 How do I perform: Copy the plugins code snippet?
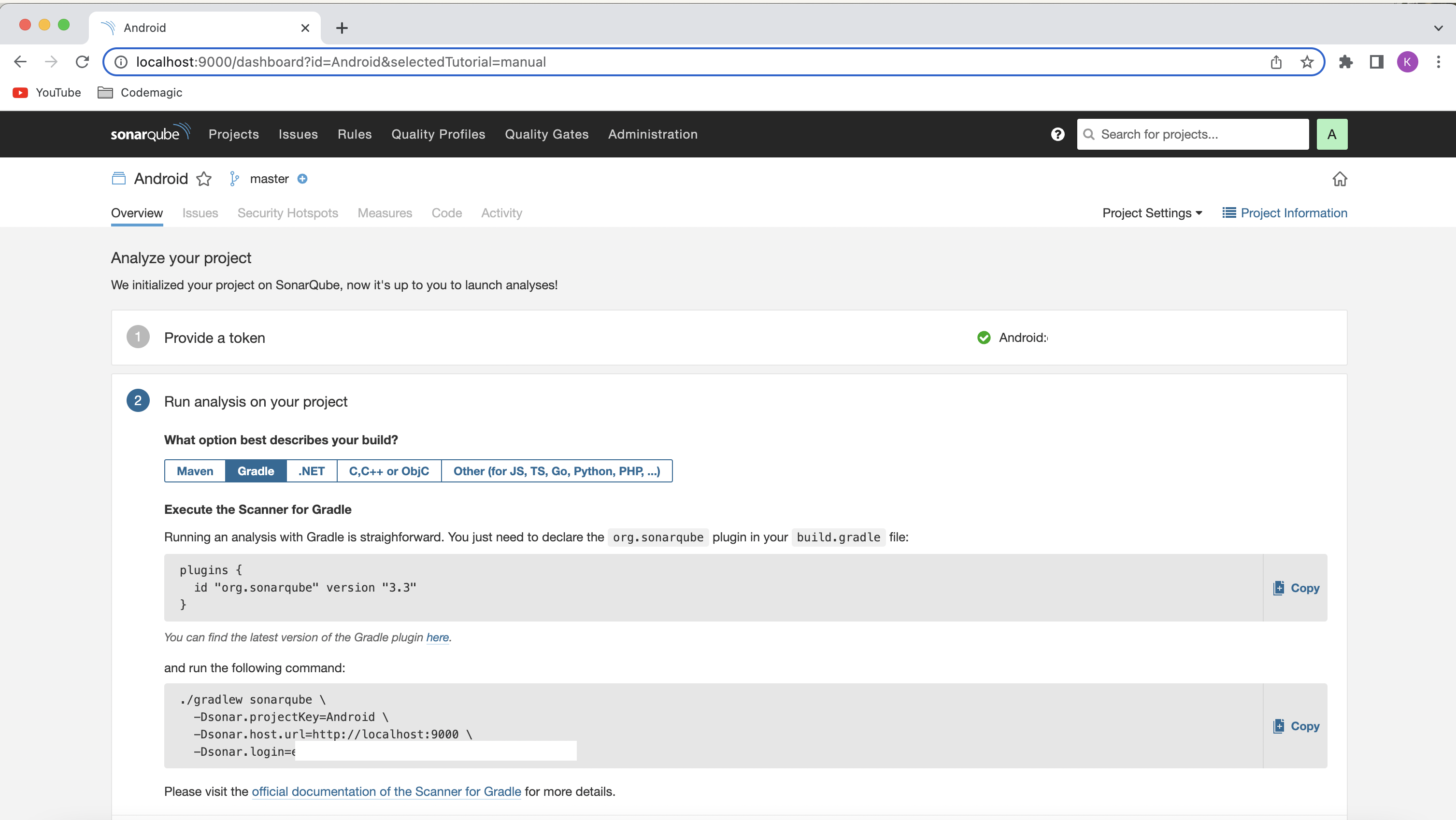1297,588
